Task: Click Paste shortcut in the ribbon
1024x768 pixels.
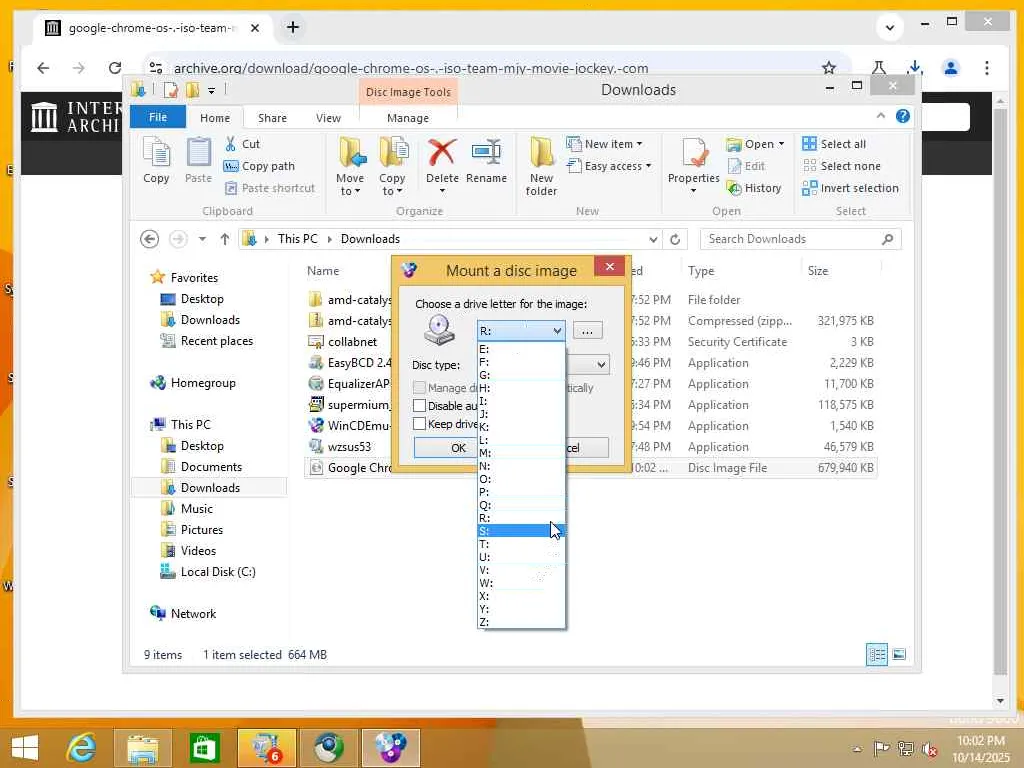Action: [270, 188]
